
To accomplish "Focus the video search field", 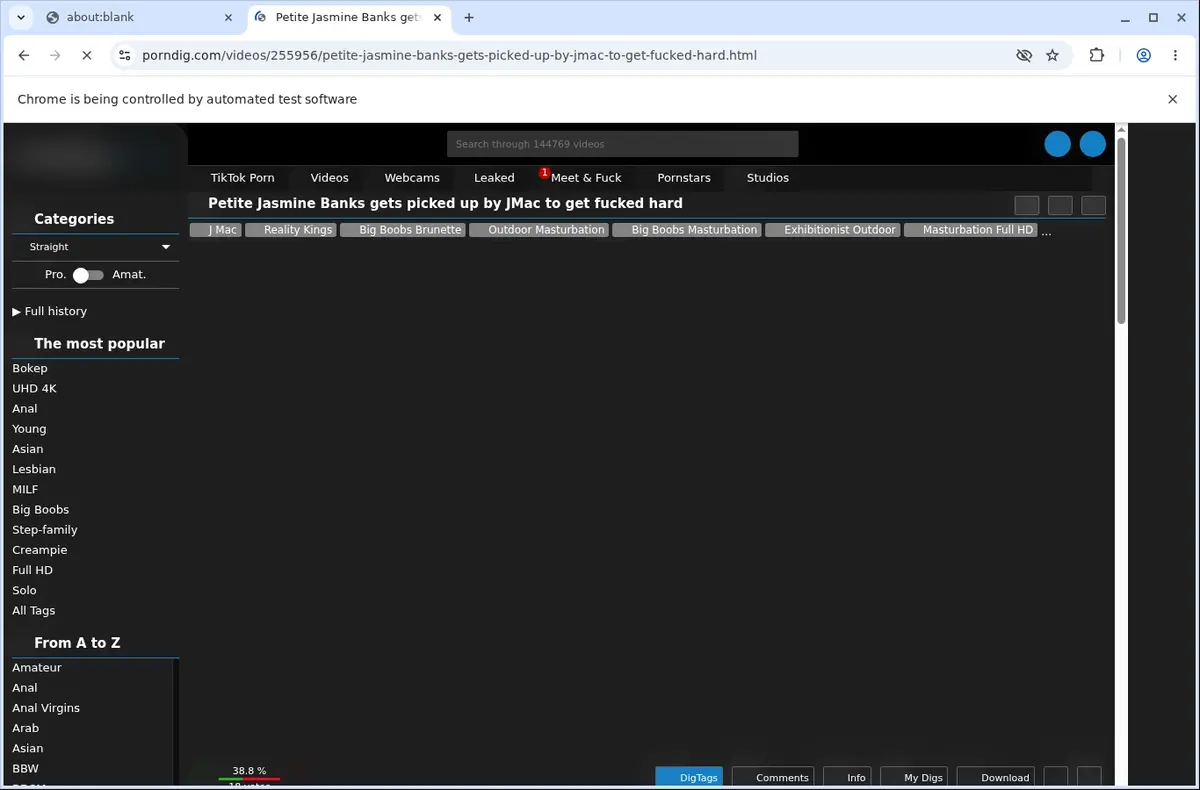I will coord(622,144).
